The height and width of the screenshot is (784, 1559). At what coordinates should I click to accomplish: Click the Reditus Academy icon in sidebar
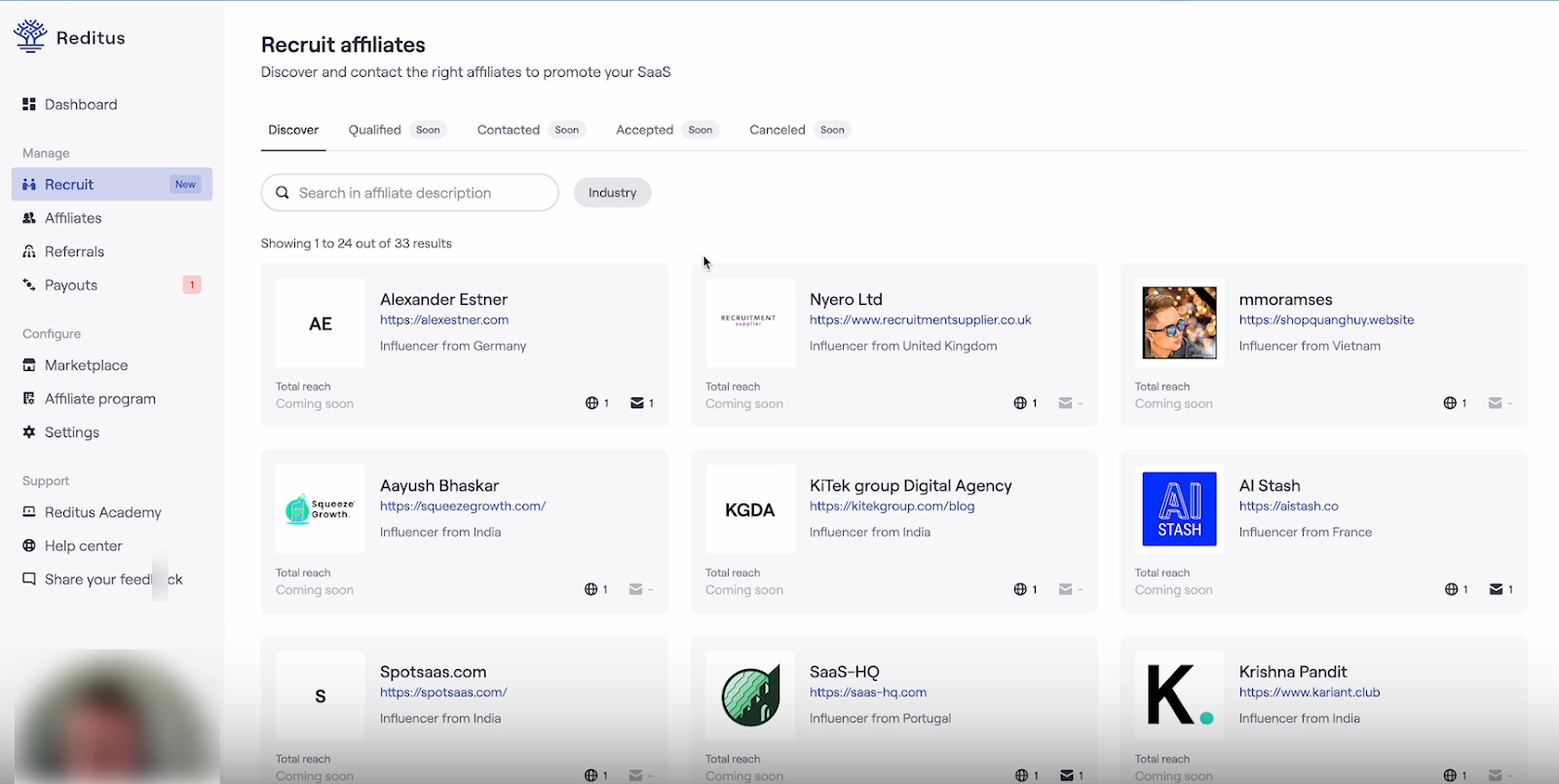pos(29,512)
